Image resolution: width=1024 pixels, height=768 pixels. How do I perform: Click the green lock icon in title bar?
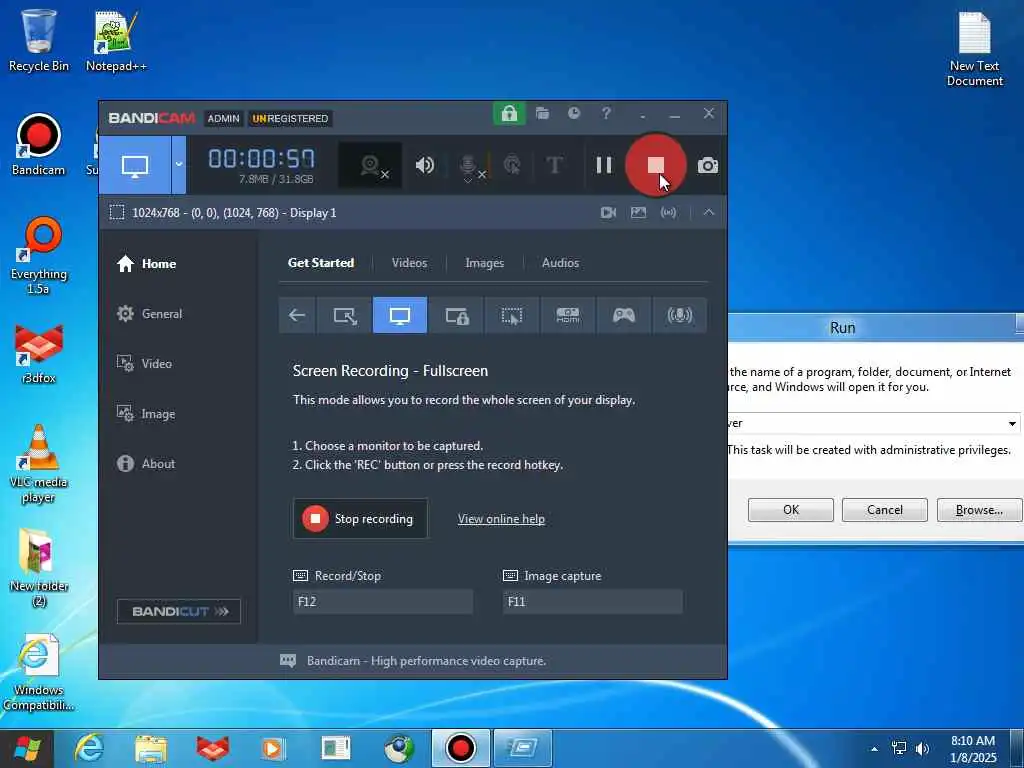(509, 114)
